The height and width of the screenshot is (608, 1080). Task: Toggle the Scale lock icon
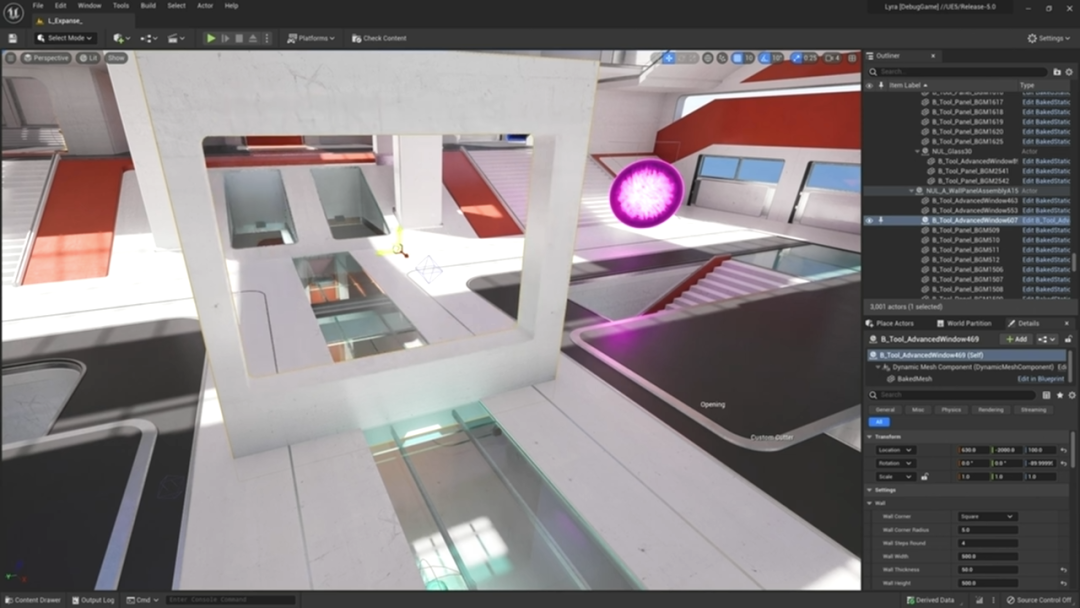(924, 477)
